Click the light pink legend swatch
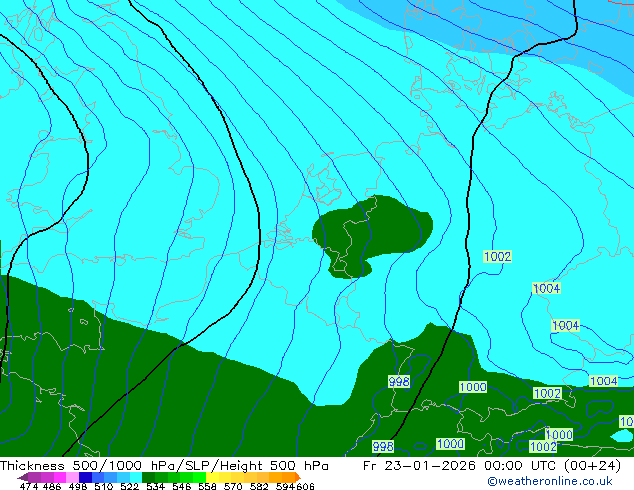This screenshot has width=634, height=490. click(x=72, y=477)
